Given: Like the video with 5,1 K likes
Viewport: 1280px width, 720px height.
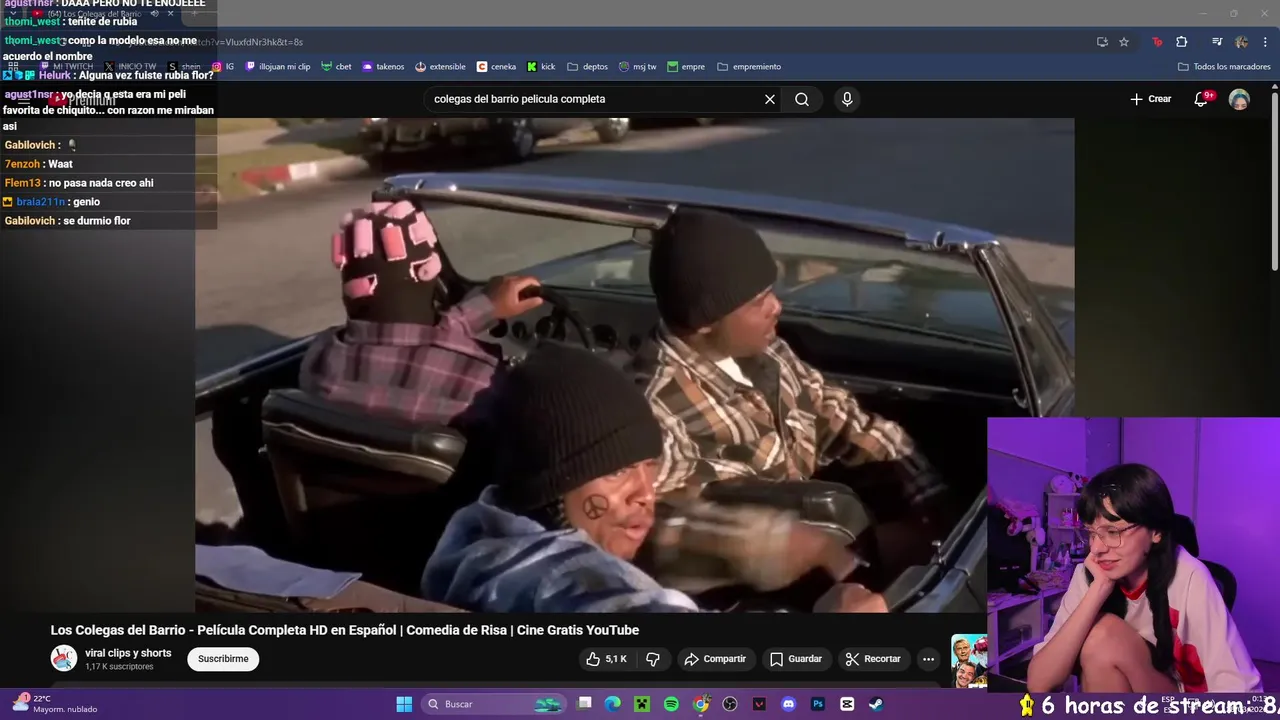Looking at the screenshot, I should [606, 659].
